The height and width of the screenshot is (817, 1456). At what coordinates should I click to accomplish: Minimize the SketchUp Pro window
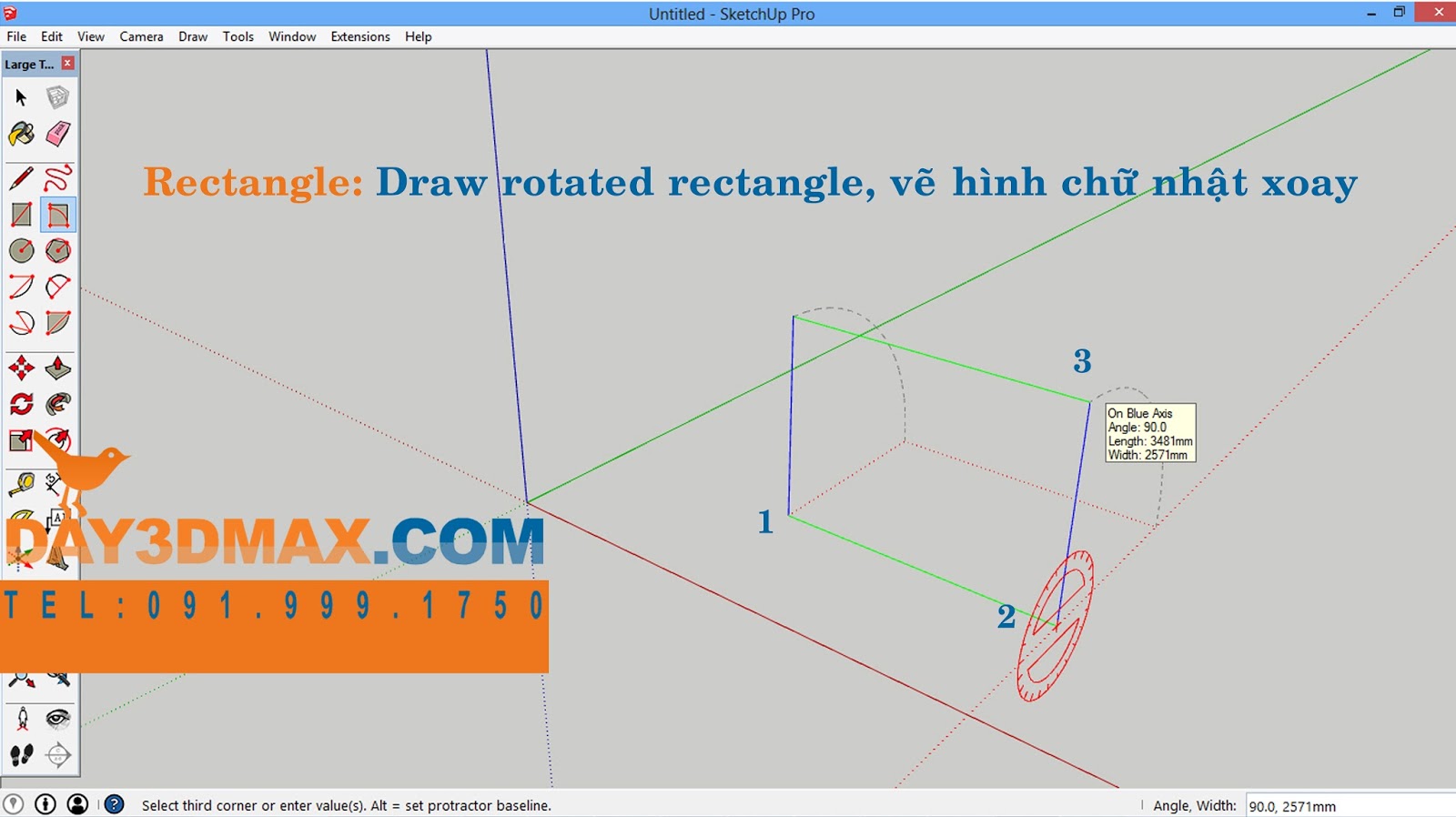(x=1371, y=13)
